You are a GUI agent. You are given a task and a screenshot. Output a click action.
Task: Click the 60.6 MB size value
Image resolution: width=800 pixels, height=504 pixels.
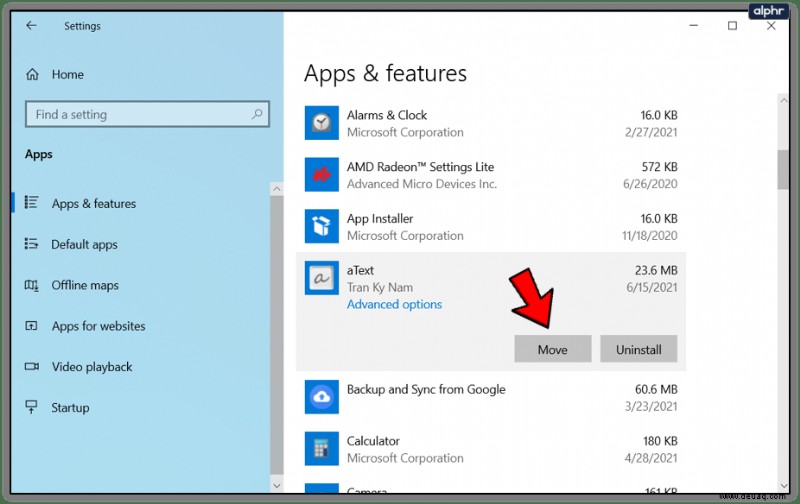click(656, 389)
